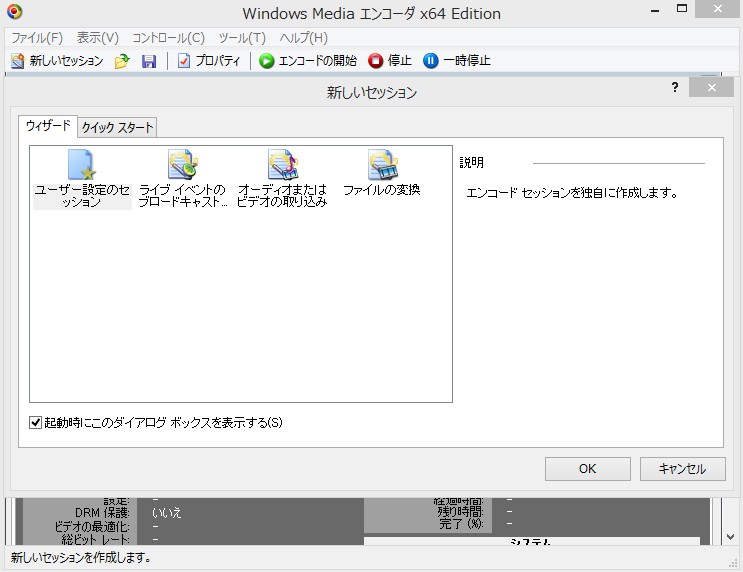
Task: Click the Windows Media Encoder app icon
Action: tap(14, 11)
